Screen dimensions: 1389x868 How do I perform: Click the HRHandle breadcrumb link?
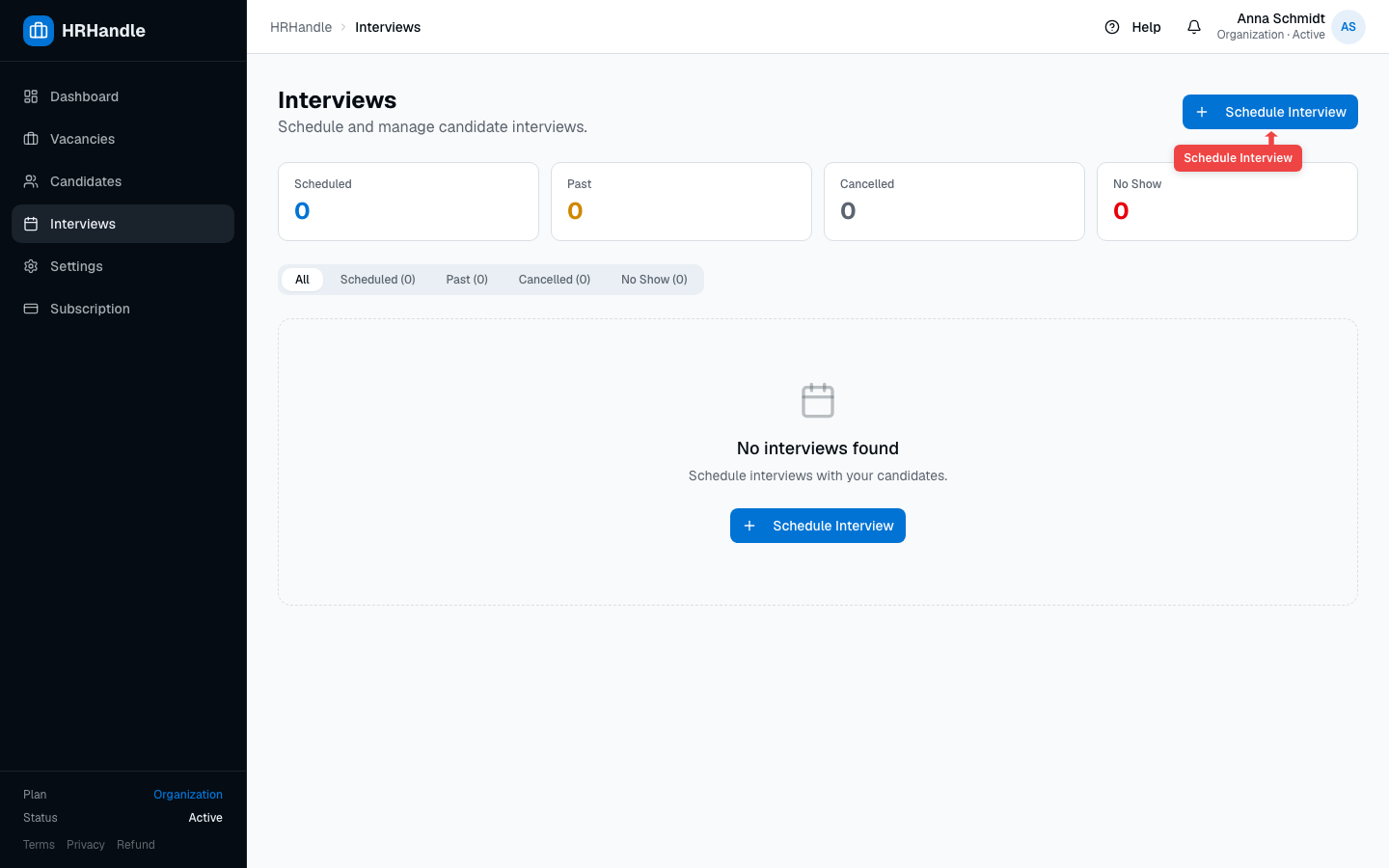click(x=301, y=27)
